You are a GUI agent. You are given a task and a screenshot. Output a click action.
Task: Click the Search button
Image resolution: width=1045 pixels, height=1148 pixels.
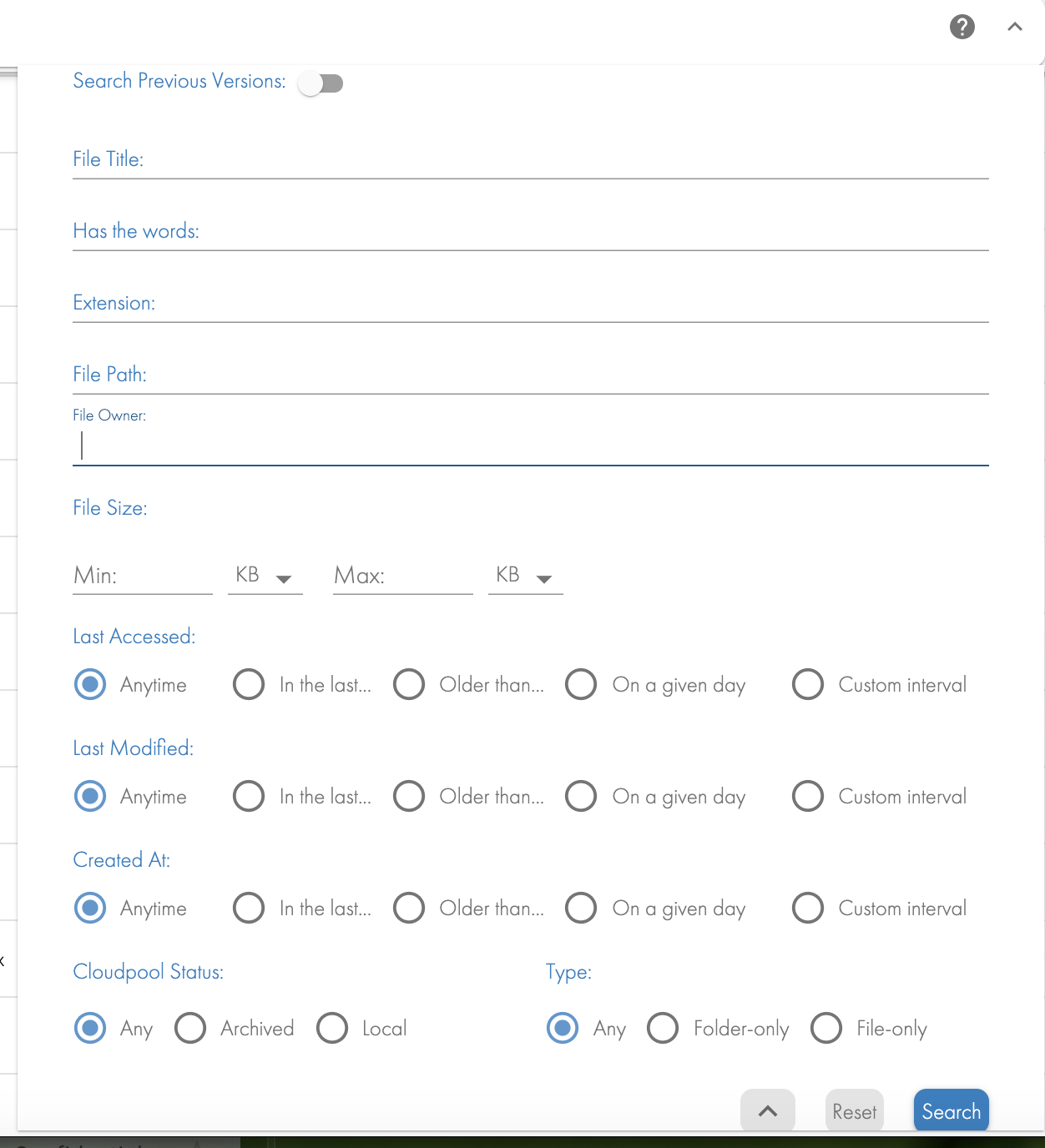[952, 1110]
